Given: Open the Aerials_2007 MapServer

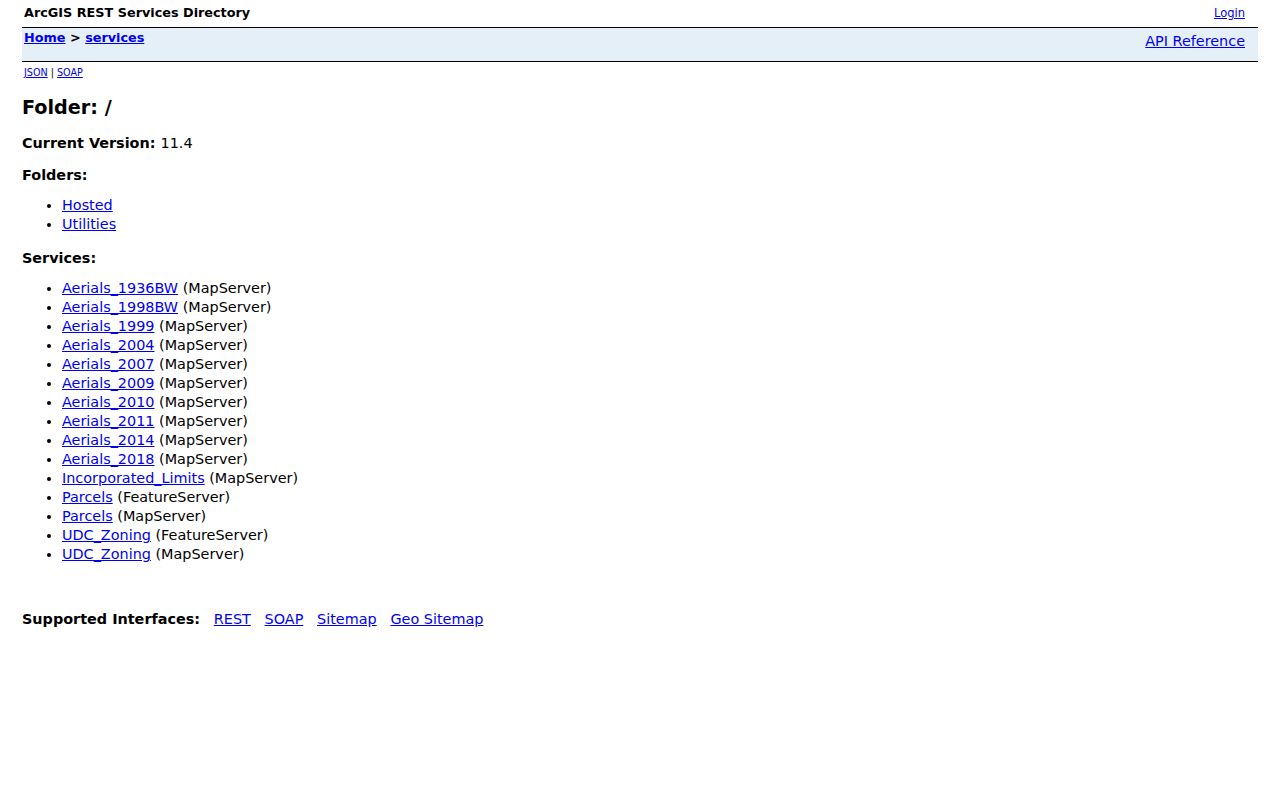Looking at the screenshot, I should [108, 364].
